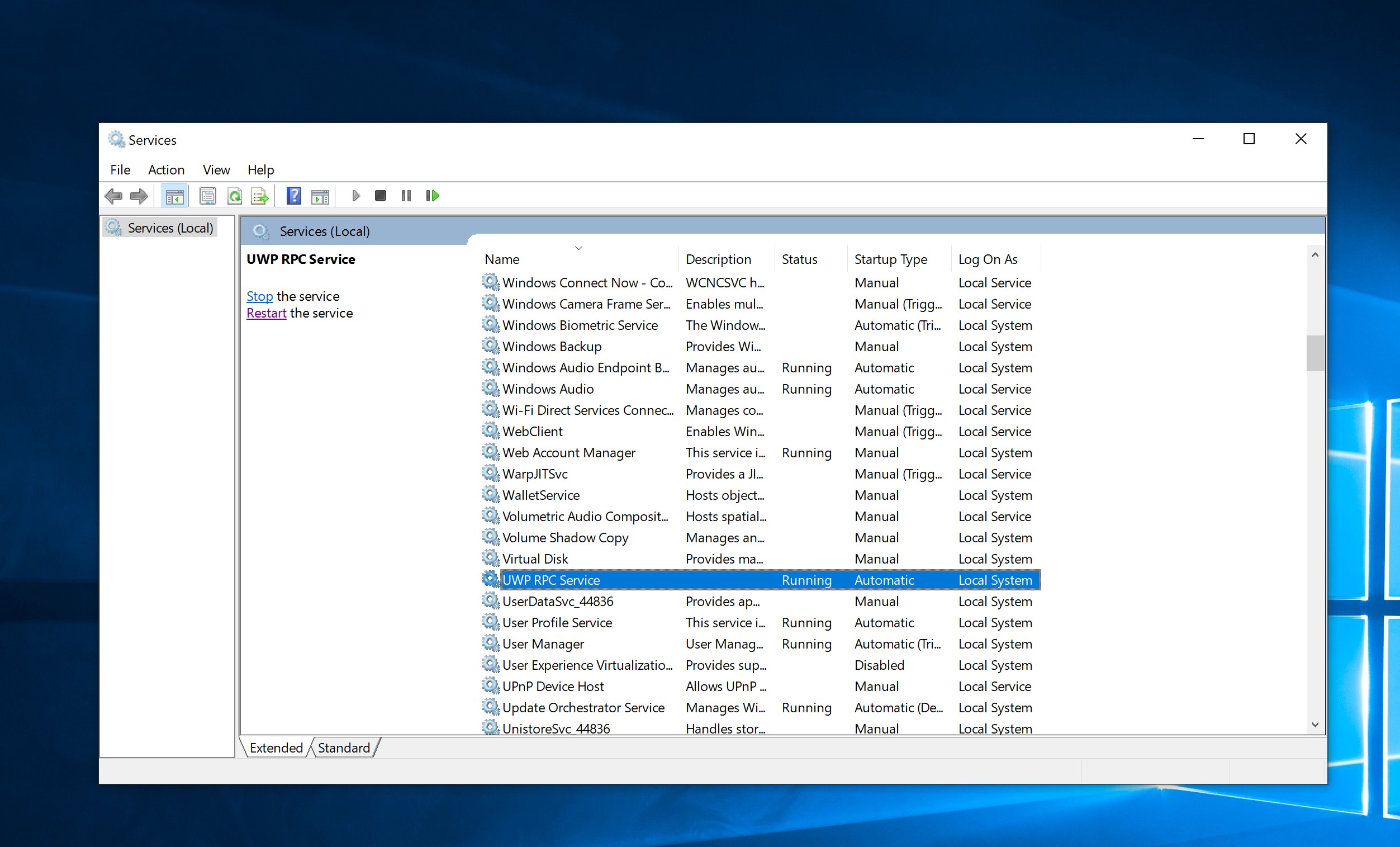Click the gear icon beside UPnP Device Host
This screenshot has height=847, width=1400.
[491, 685]
